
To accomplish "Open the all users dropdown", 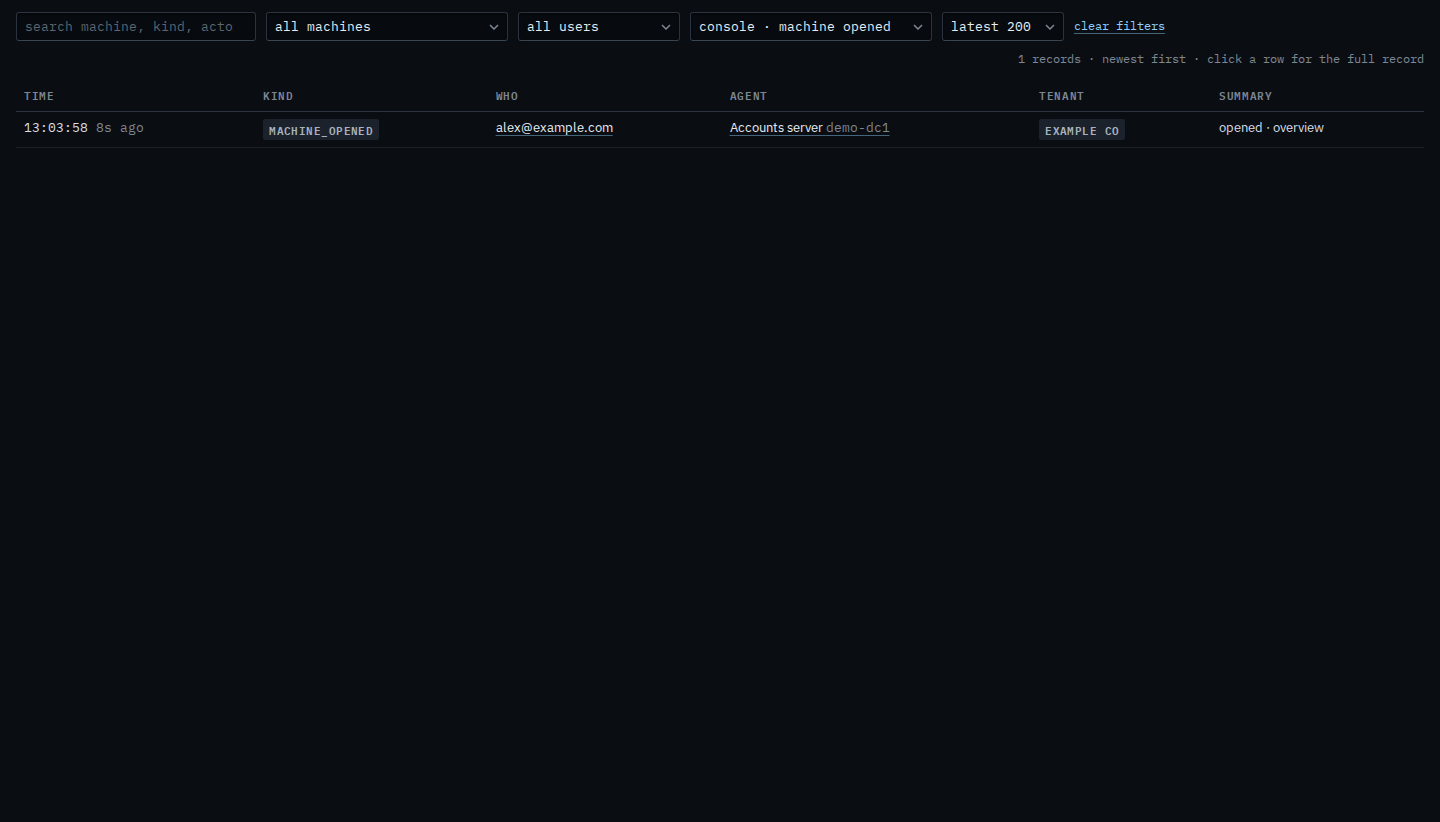I will (x=599, y=26).
